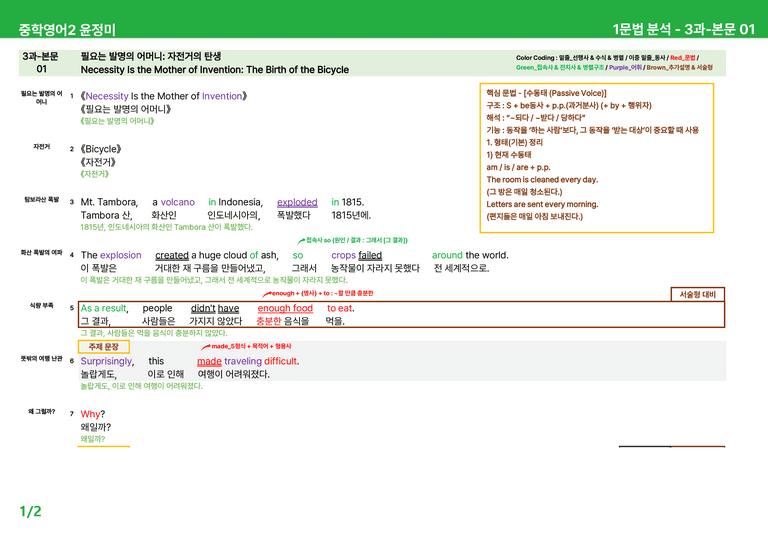Click the "서술형 대비" box label
This screenshot has width=768, height=543.
697,294
